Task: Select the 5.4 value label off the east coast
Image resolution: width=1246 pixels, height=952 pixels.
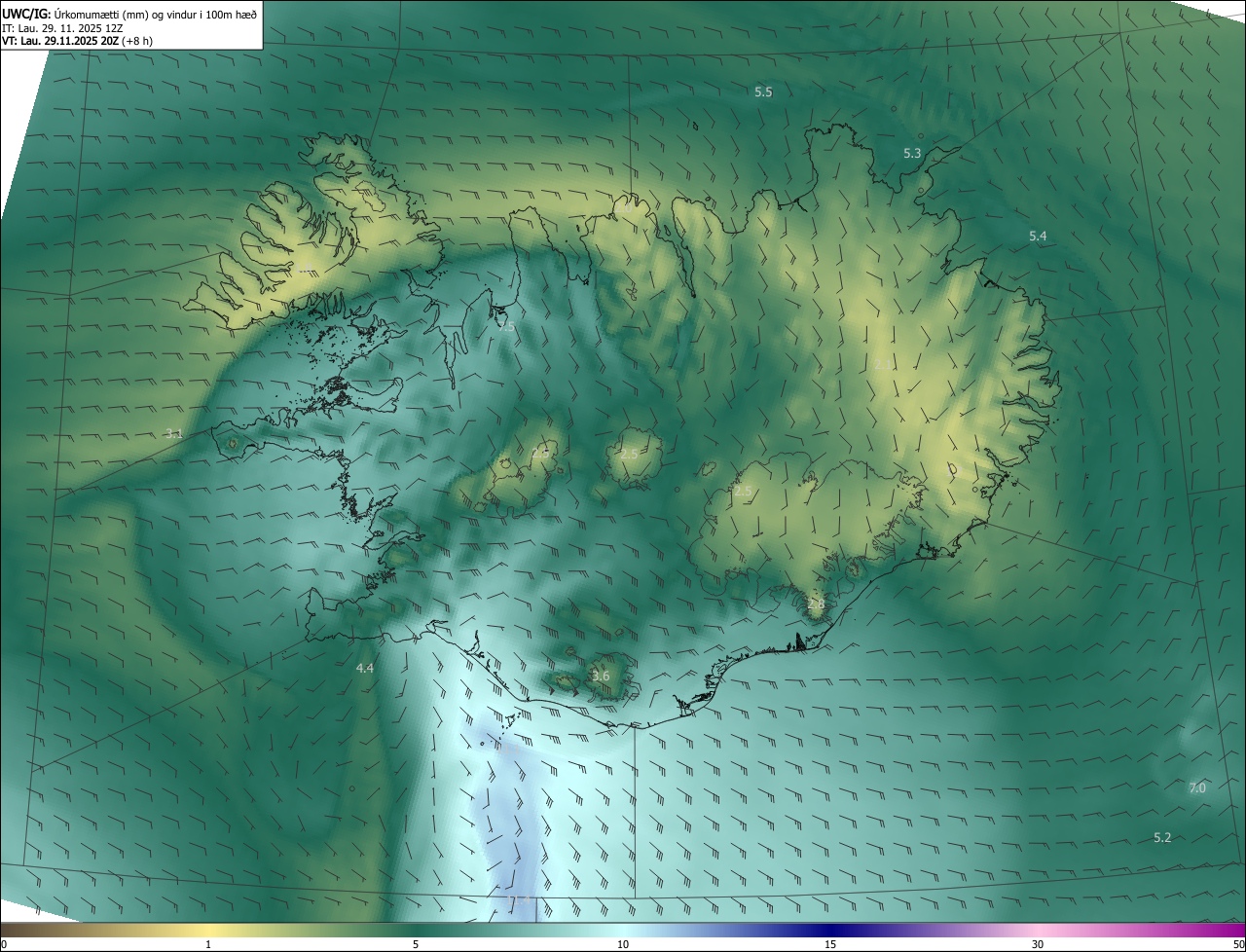Action: [x=1038, y=237]
